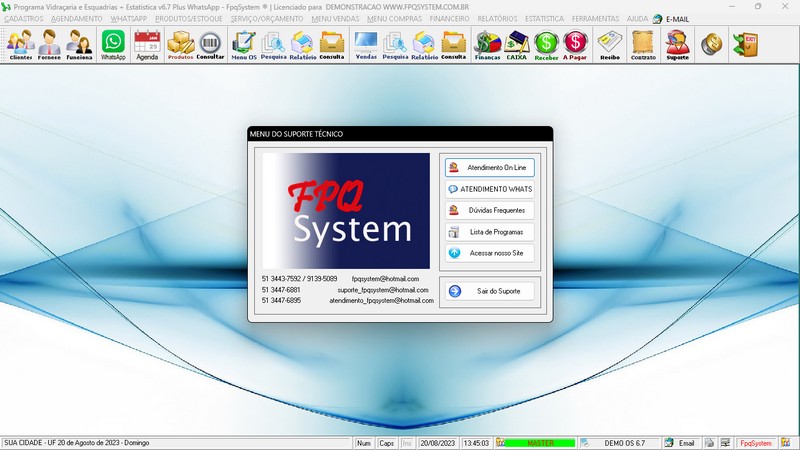Open the Menu OS icon
This screenshot has height=450, width=800.
(244, 45)
